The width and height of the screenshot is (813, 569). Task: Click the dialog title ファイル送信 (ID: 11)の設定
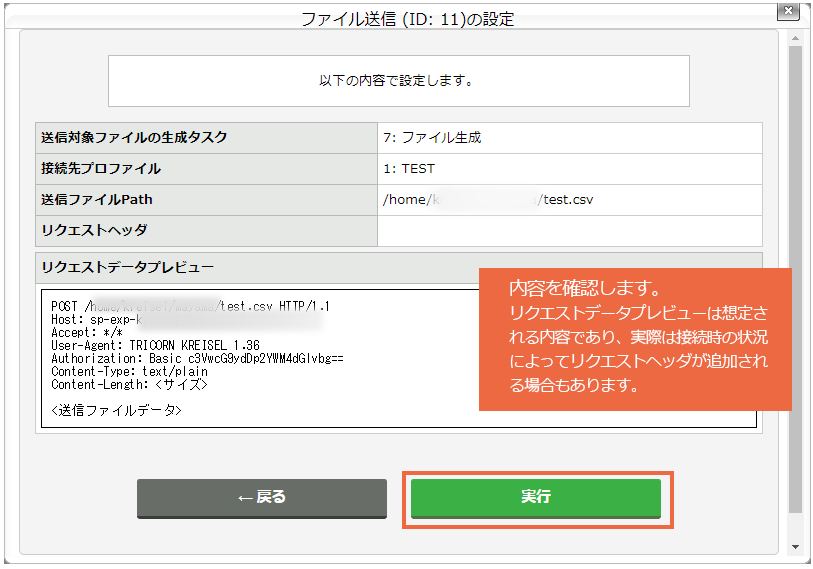tap(408, 19)
